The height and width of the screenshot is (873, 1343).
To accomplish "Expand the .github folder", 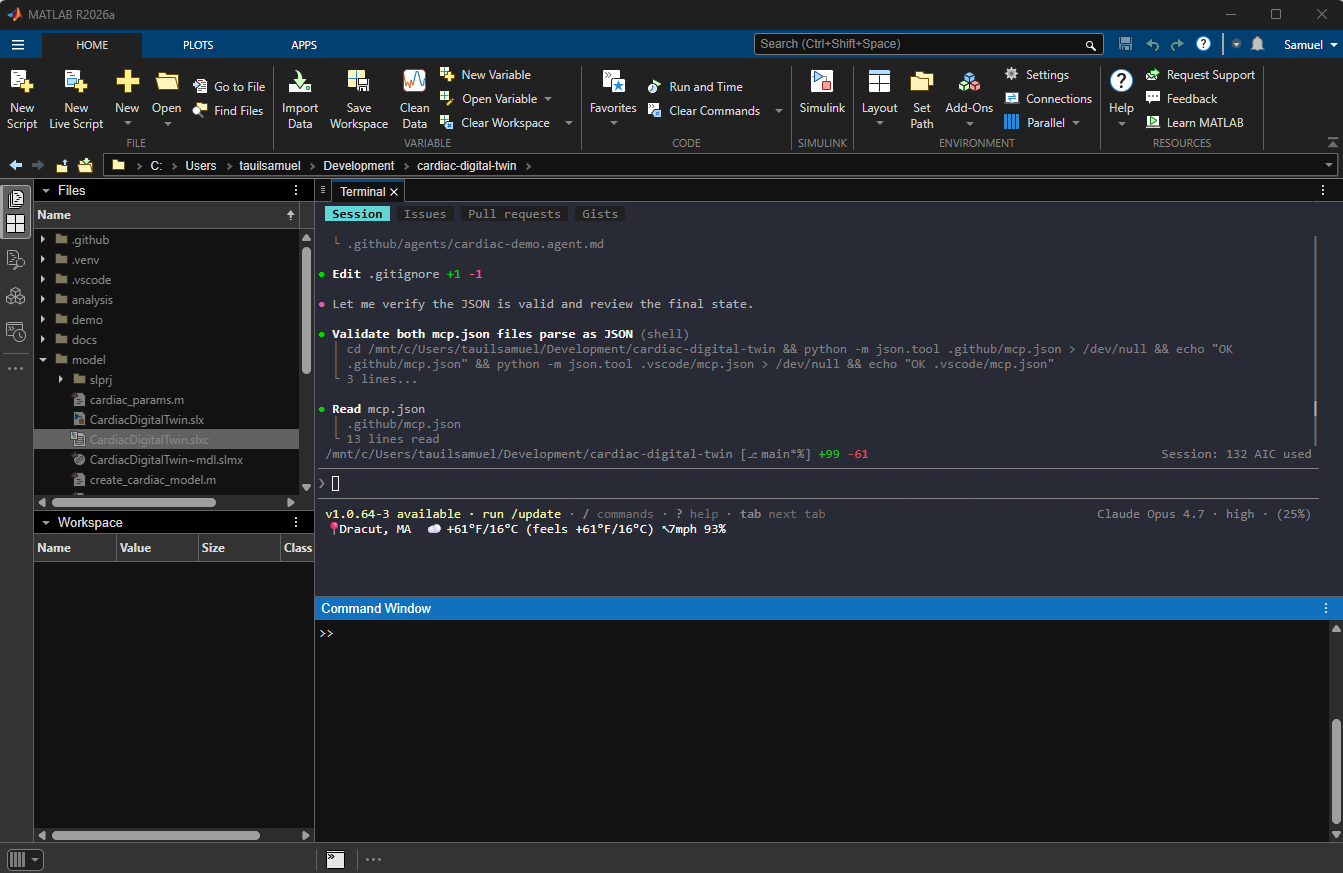I will pyautogui.click(x=43, y=240).
